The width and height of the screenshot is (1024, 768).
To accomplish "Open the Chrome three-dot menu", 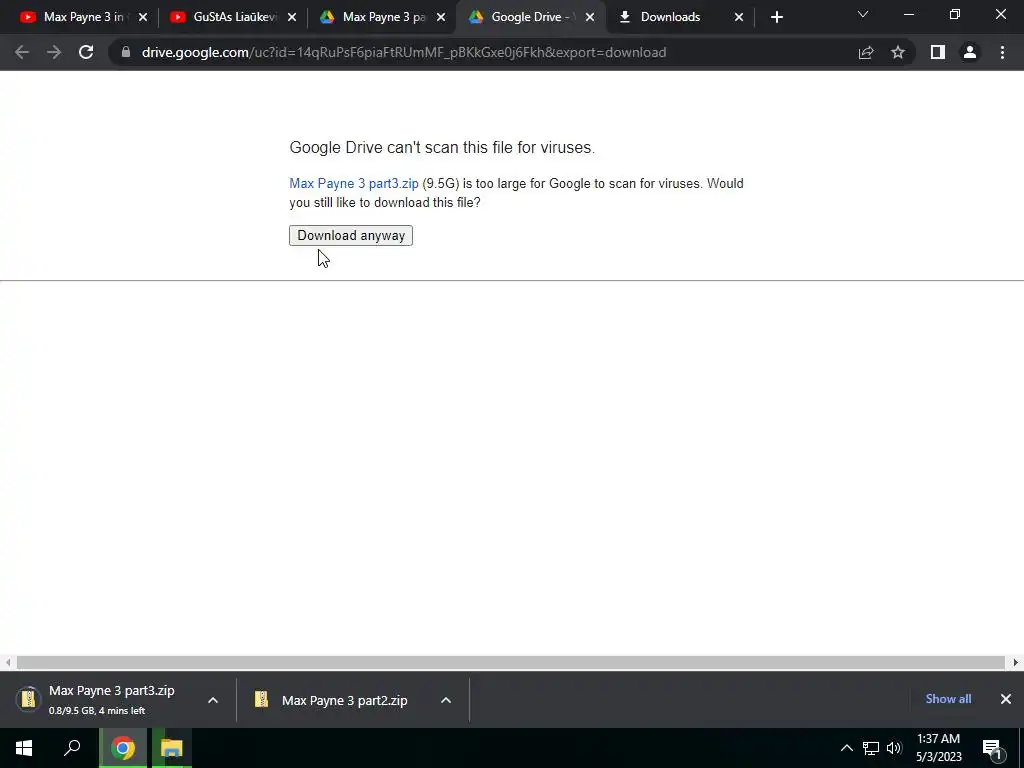I will (x=1002, y=52).
